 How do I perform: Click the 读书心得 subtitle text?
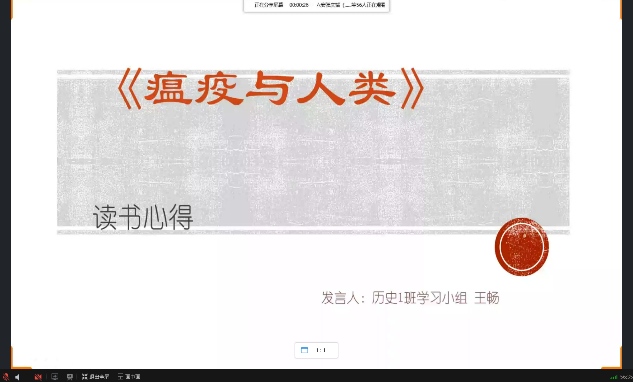(x=143, y=217)
